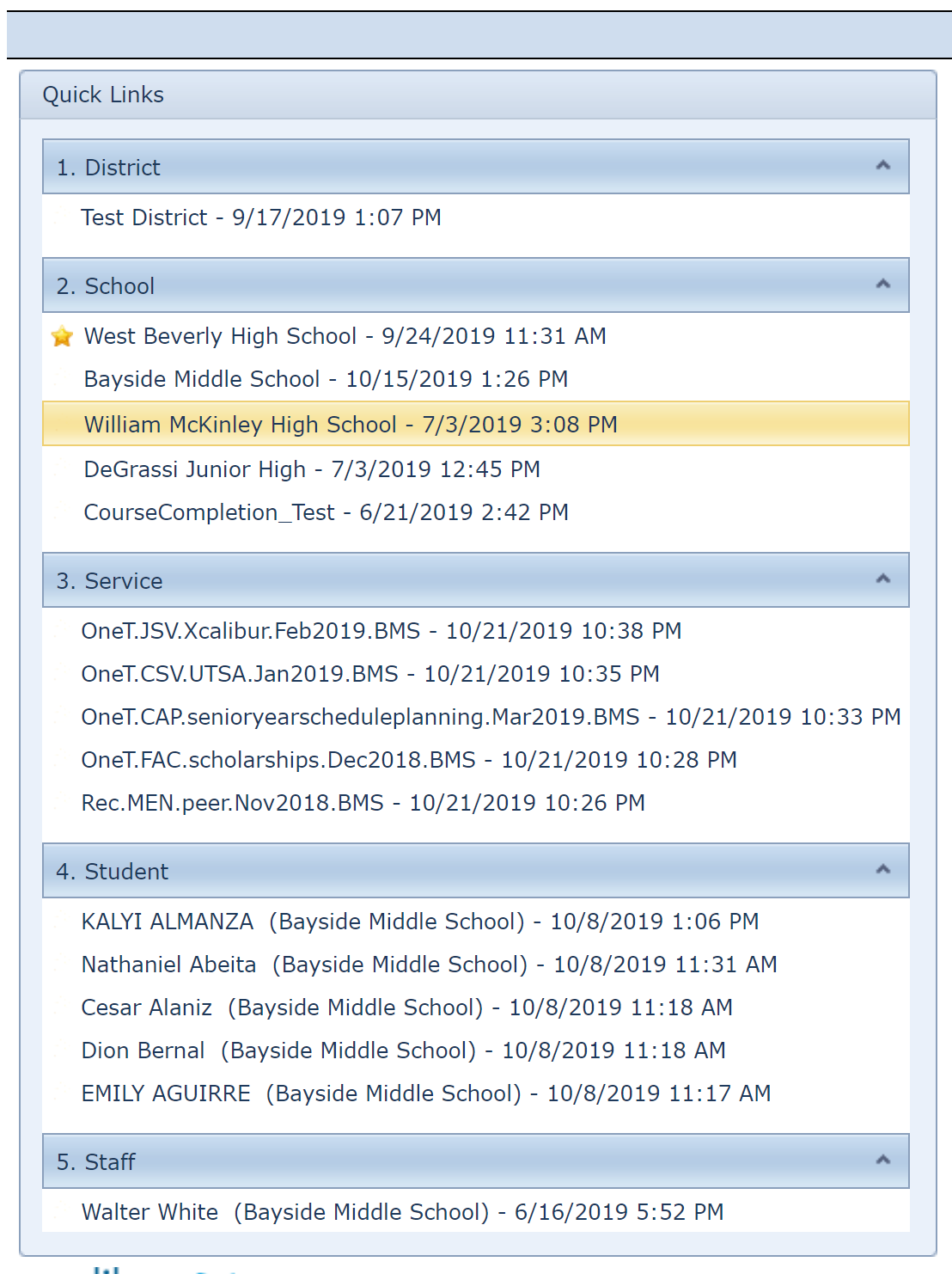Open West Beverly High School link
The image size is (952, 1274).
pos(345,336)
